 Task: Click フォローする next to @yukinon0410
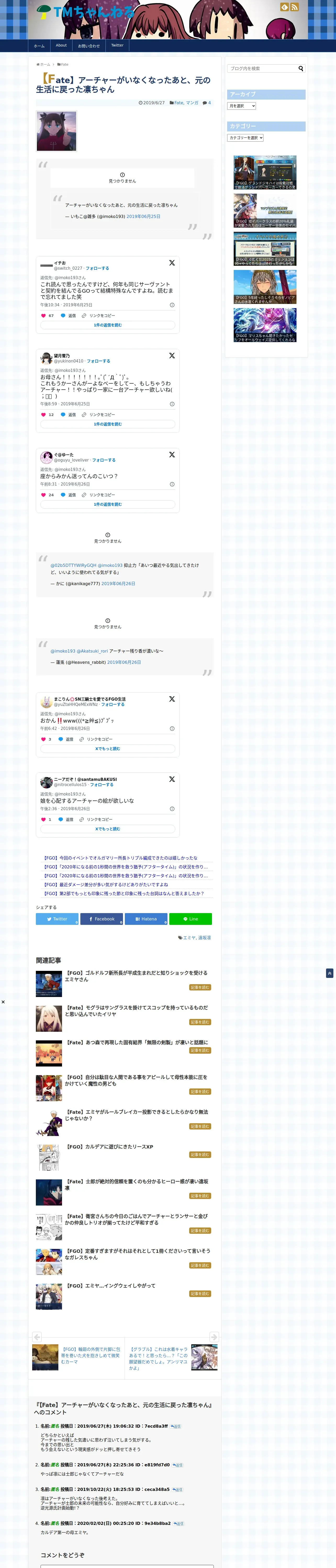(x=99, y=361)
